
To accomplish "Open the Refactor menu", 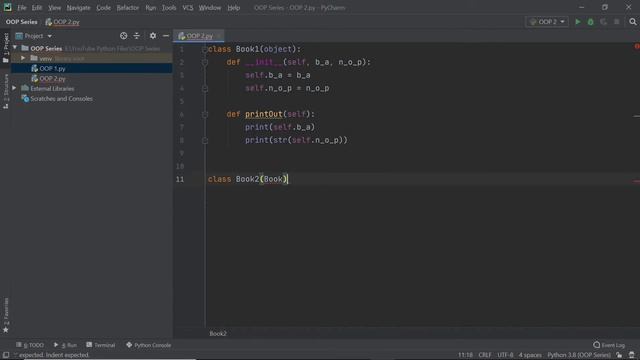I will pyautogui.click(x=128, y=8).
